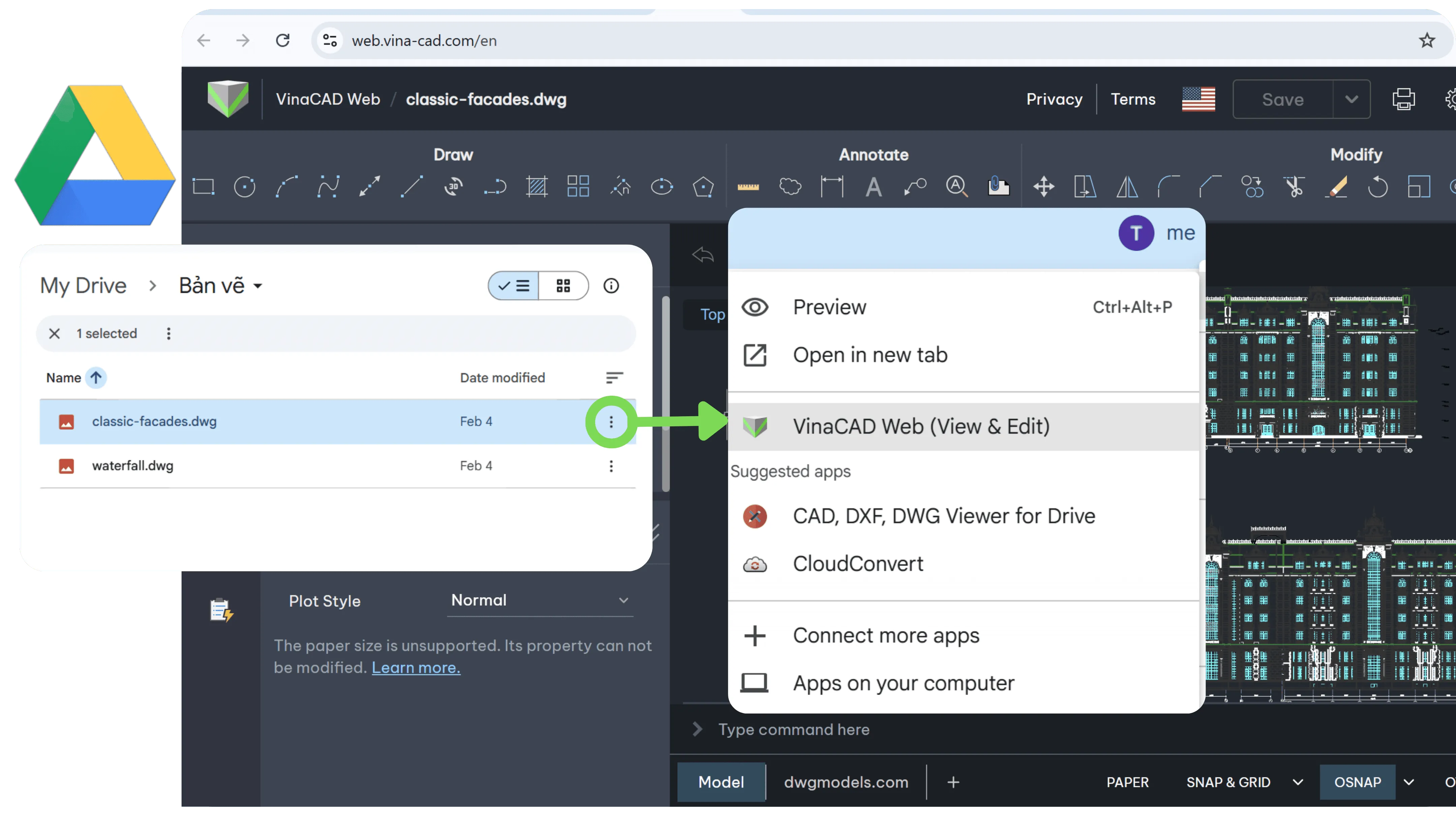The image size is (1456, 819).
Task: Select the Scale modify tool
Action: 1419,186
